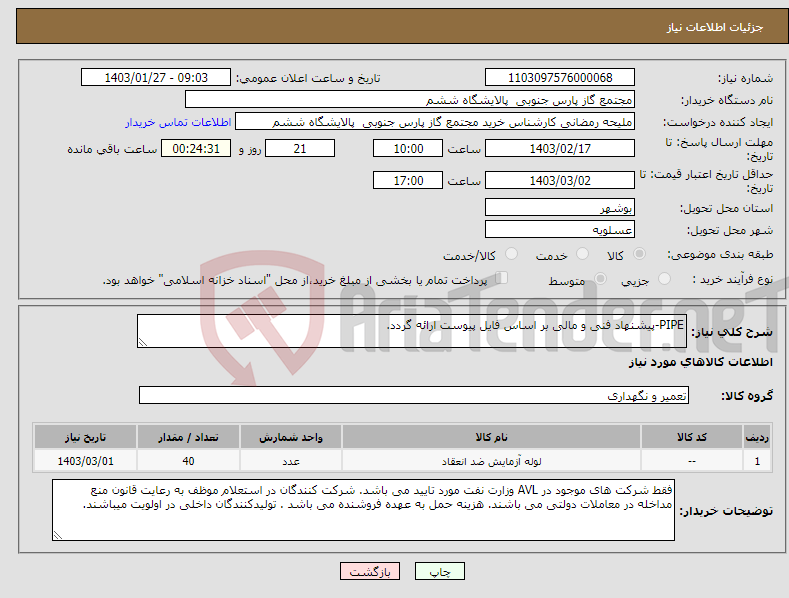This screenshot has width=789, height=598.
Task: Click the unit cell عدد
Action: pyautogui.click(x=291, y=461)
